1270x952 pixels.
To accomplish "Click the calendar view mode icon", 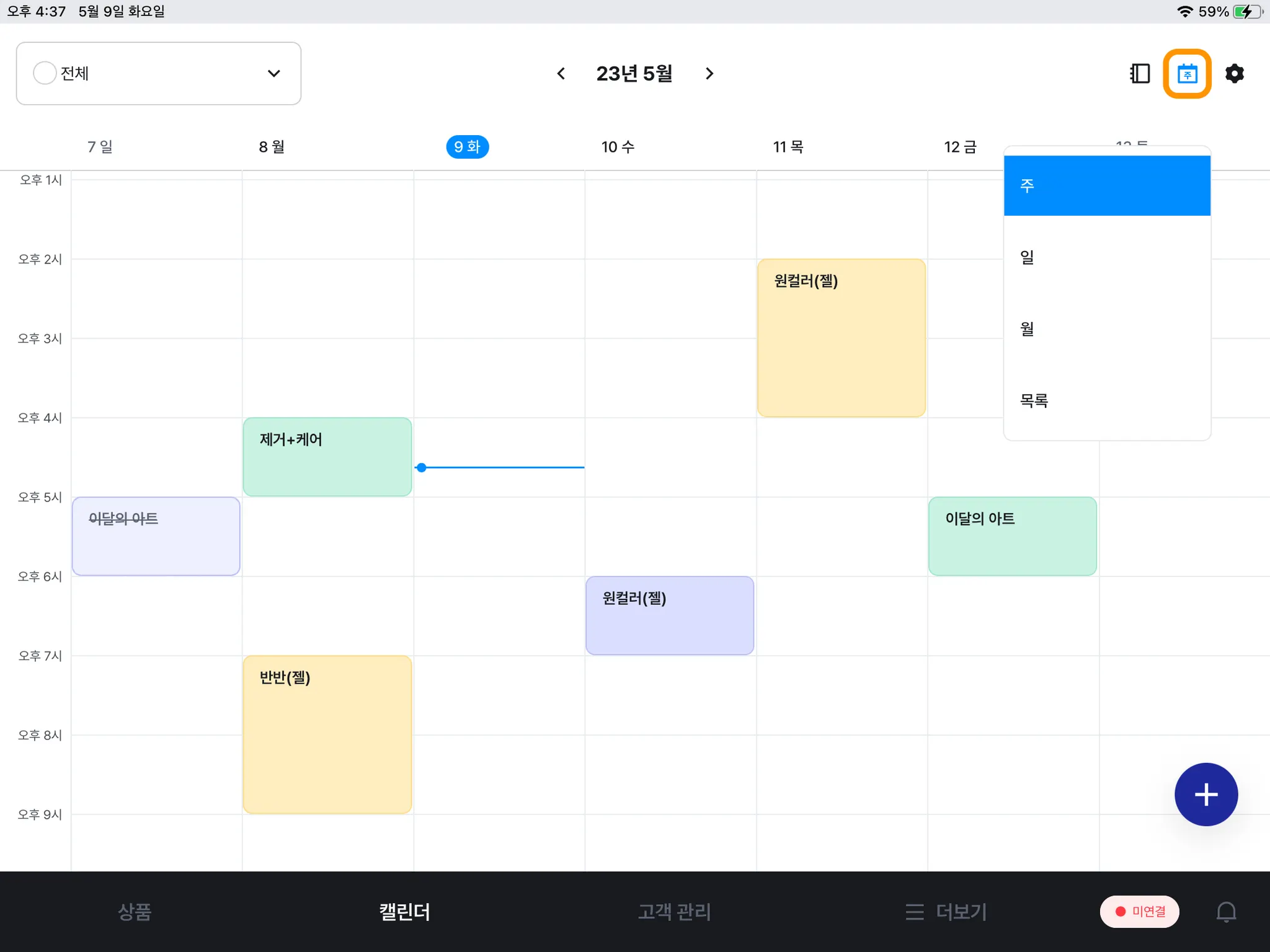I will (1187, 74).
